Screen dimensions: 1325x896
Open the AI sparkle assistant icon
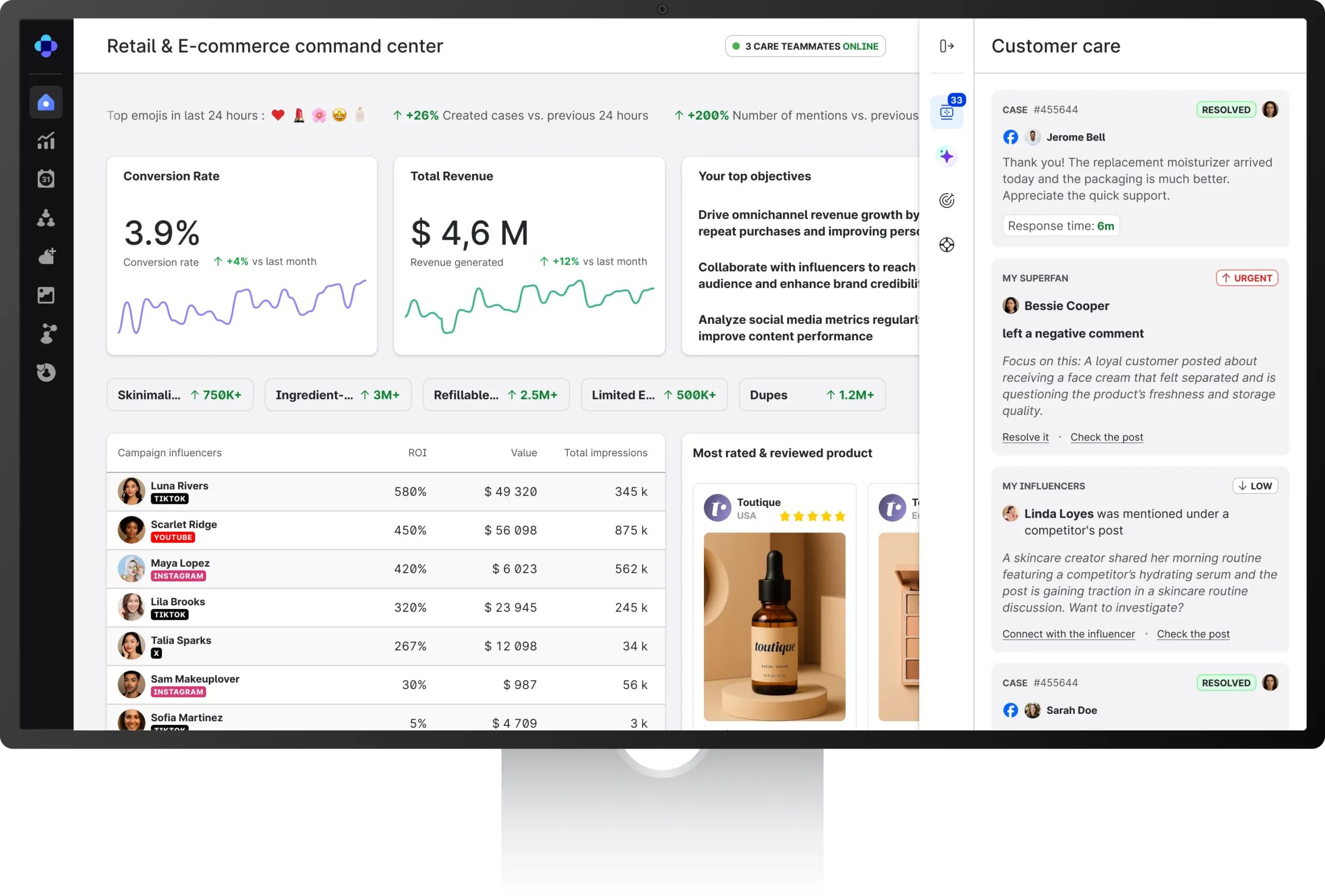(947, 156)
